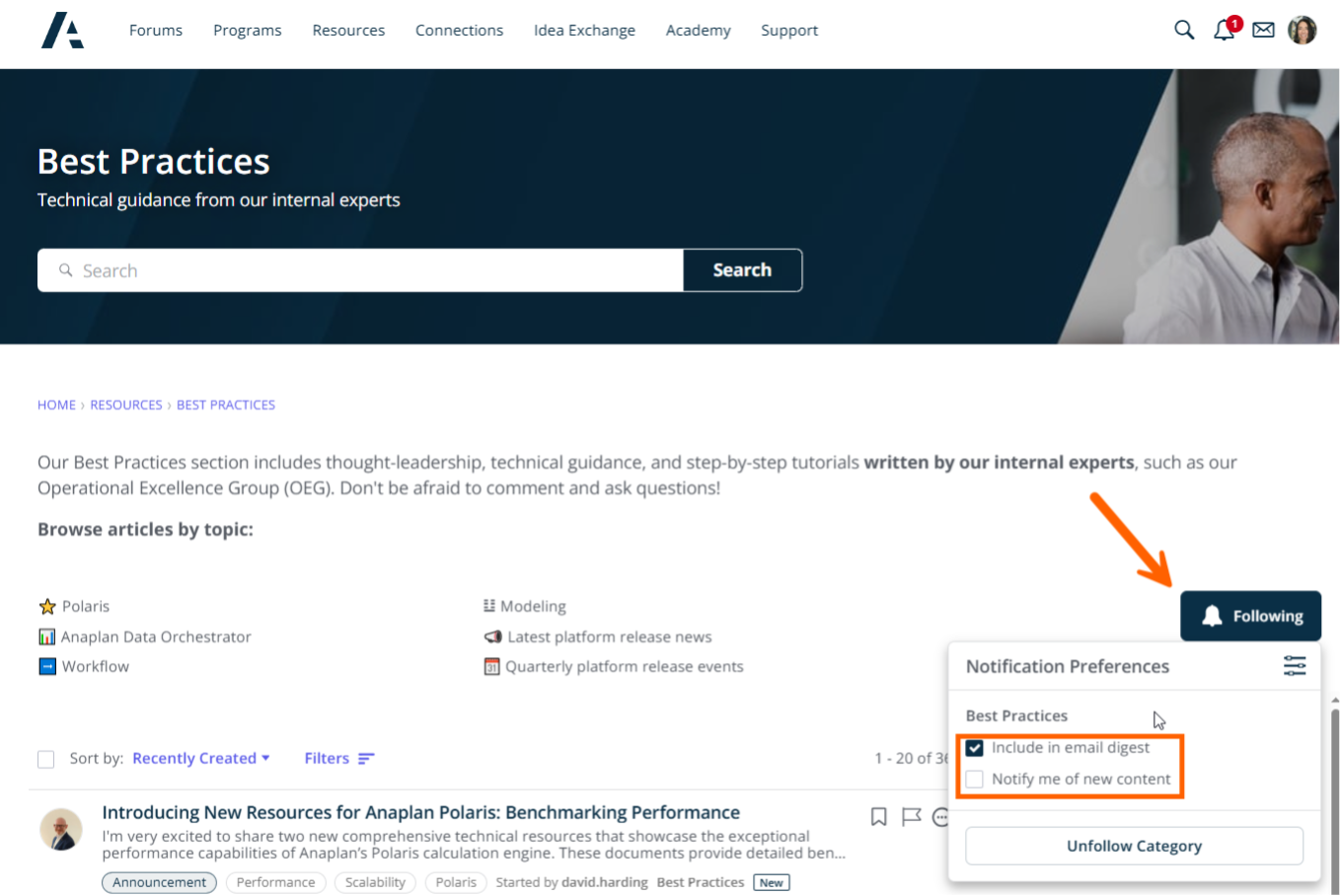The width and height of the screenshot is (1340, 896).
Task: Open notification preferences settings sliders icon
Action: (x=1295, y=666)
